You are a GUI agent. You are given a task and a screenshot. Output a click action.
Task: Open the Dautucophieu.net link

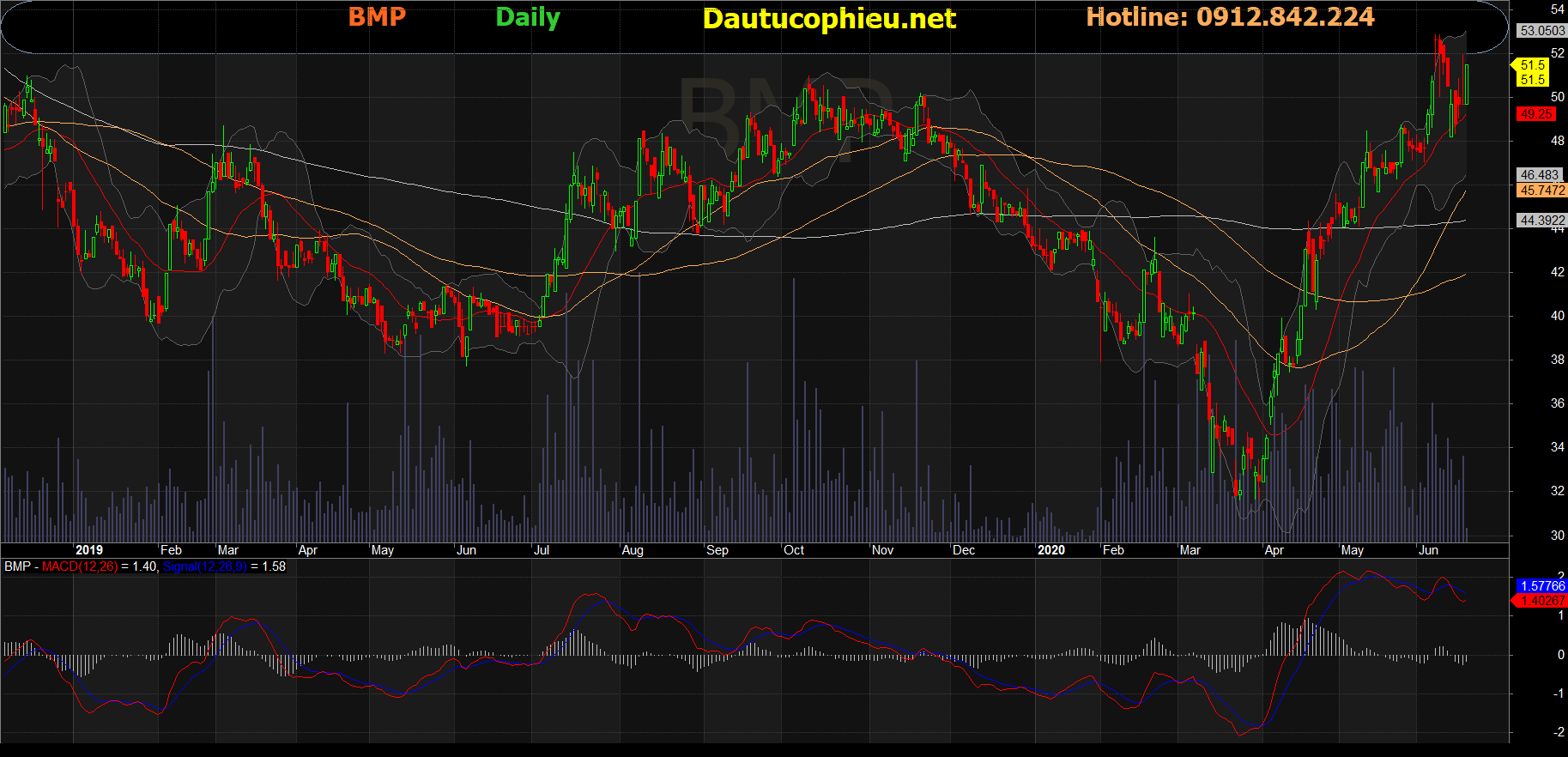coord(828,19)
